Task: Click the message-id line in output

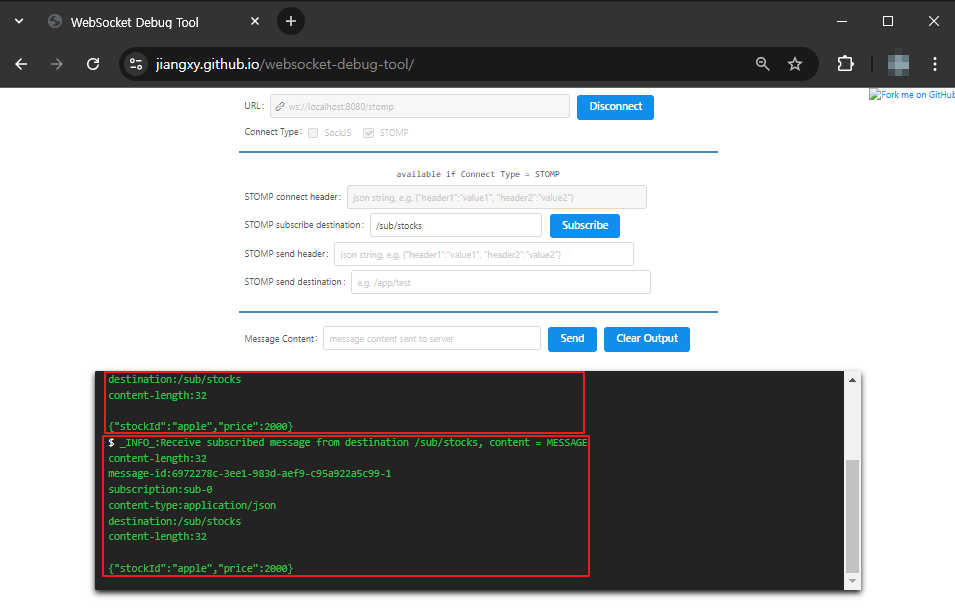Action: [x=250, y=474]
